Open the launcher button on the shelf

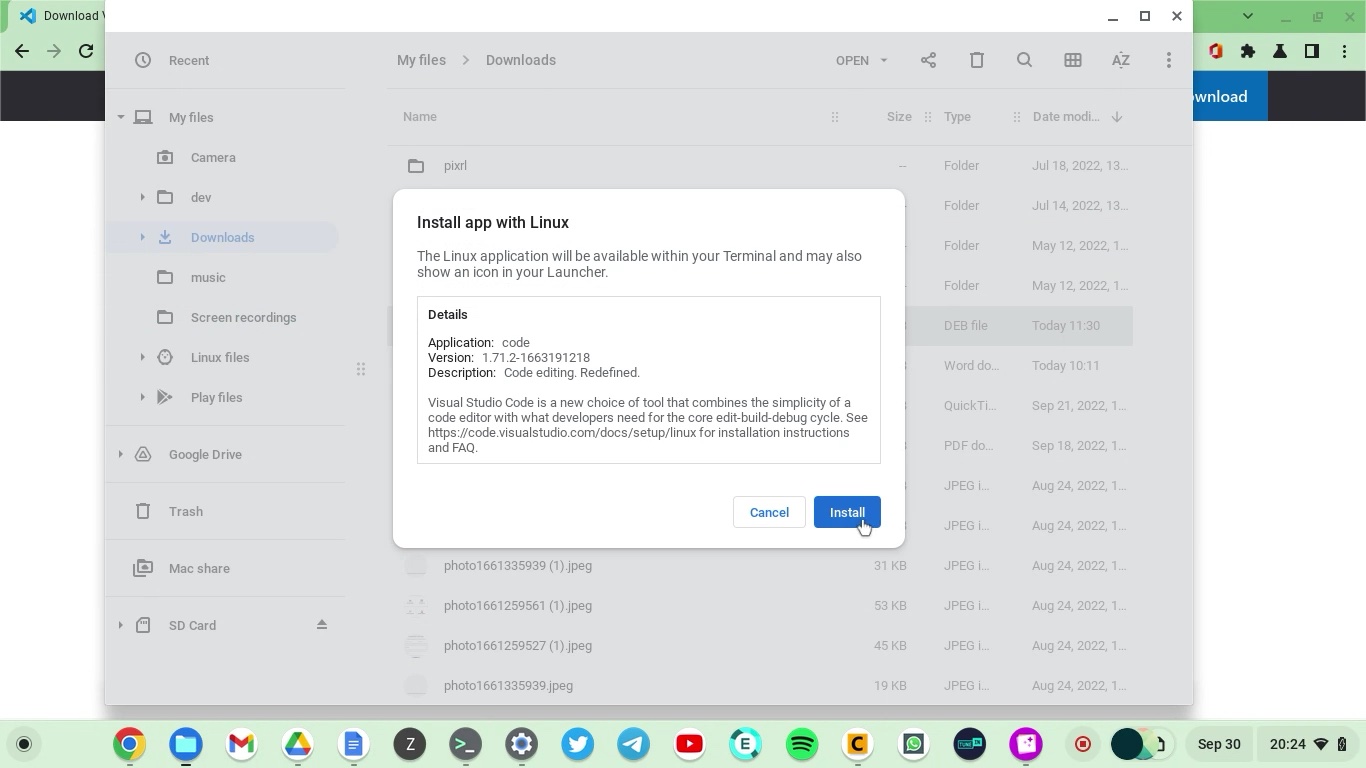click(24, 744)
